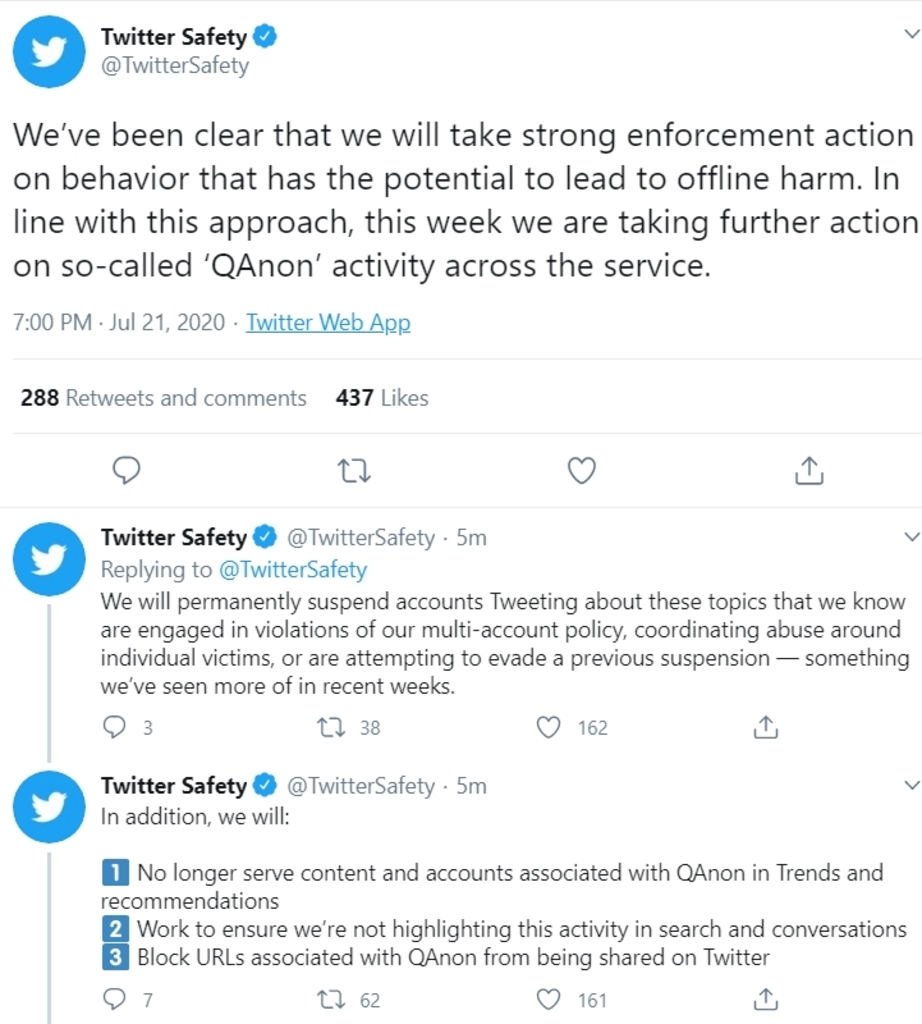Expand options for the permanent suspension reply
This screenshot has height=1024, width=922.
point(910,537)
